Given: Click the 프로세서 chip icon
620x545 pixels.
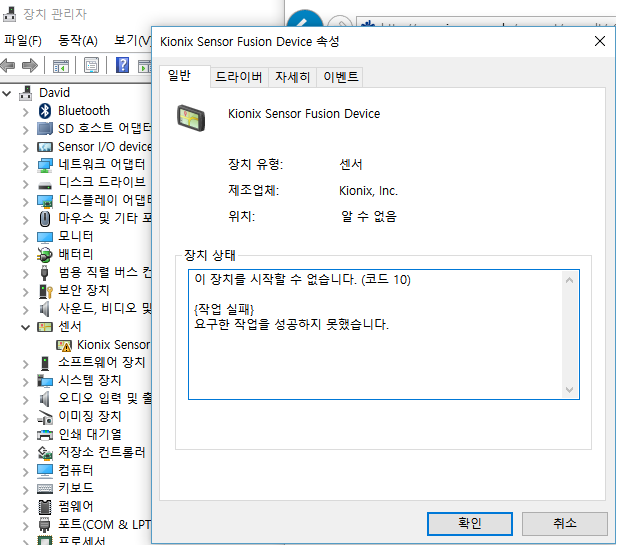Looking at the screenshot, I should pyautogui.click(x=45, y=541).
